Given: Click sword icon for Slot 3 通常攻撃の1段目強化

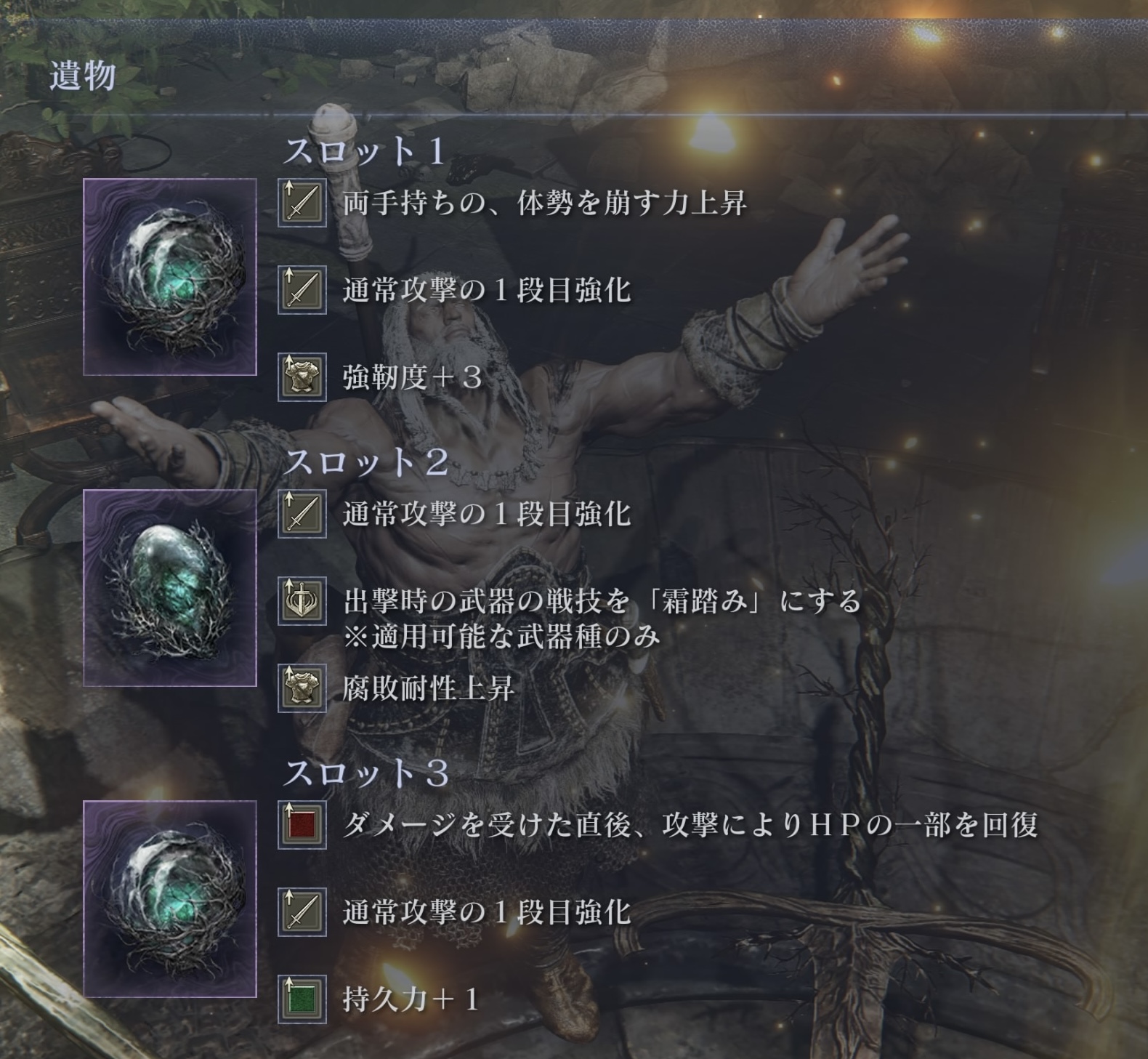Looking at the screenshot, I should tap(302, 911).
